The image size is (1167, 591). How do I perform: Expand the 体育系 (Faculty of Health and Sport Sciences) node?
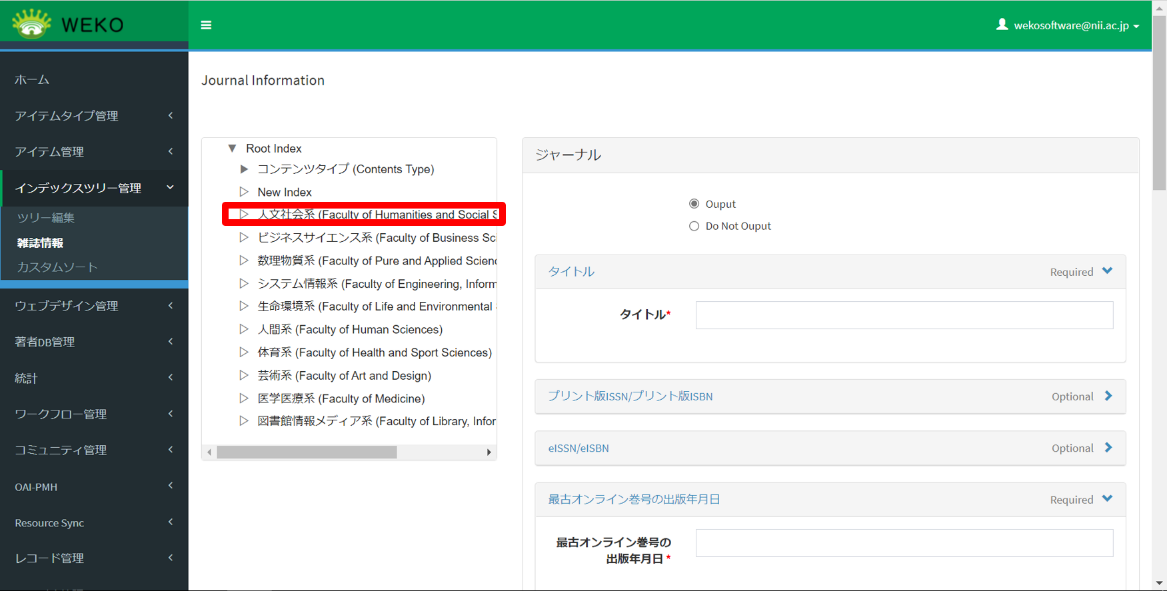[x=243, y=352]
